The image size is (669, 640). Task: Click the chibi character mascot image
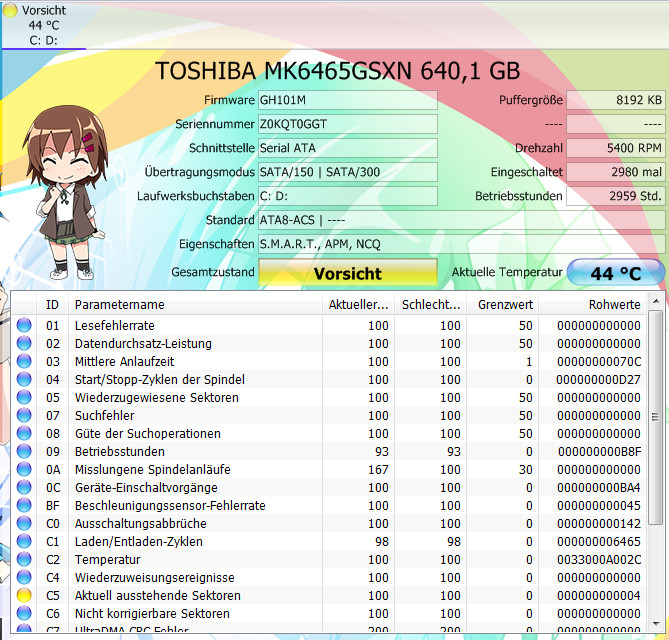pyautogui.click(x=65, y=193)
